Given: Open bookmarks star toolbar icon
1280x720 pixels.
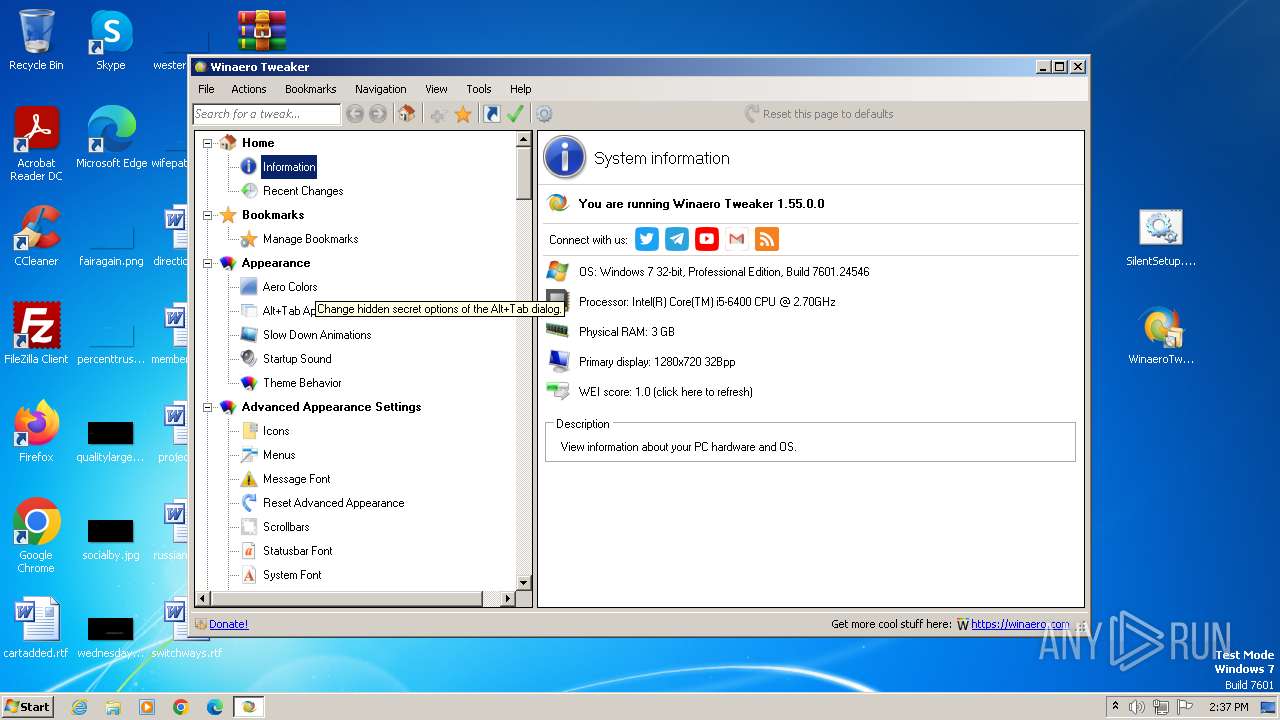Looking at the screenshot, I should pyautogui.click(x=463, y=114).
